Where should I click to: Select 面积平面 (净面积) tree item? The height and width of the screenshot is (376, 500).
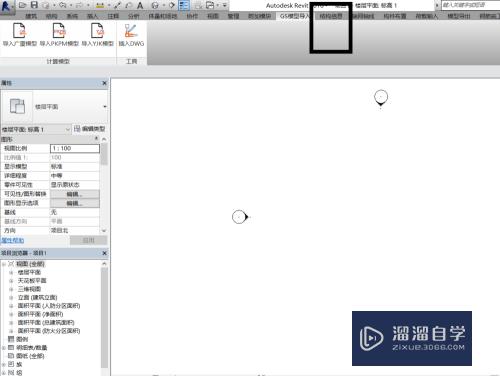pos(40,314)
